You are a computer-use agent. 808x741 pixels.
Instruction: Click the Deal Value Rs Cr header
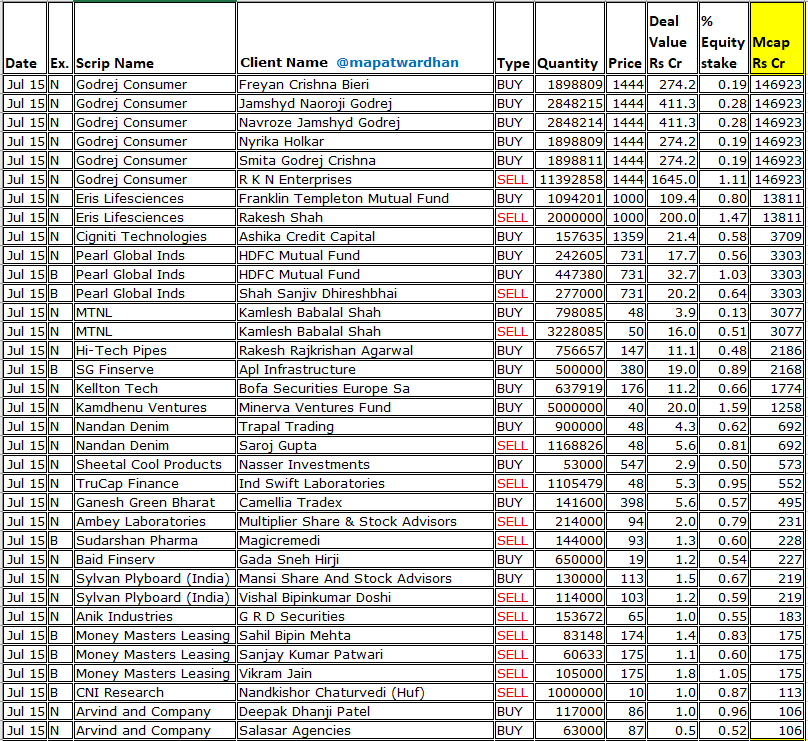click(672, 38)
